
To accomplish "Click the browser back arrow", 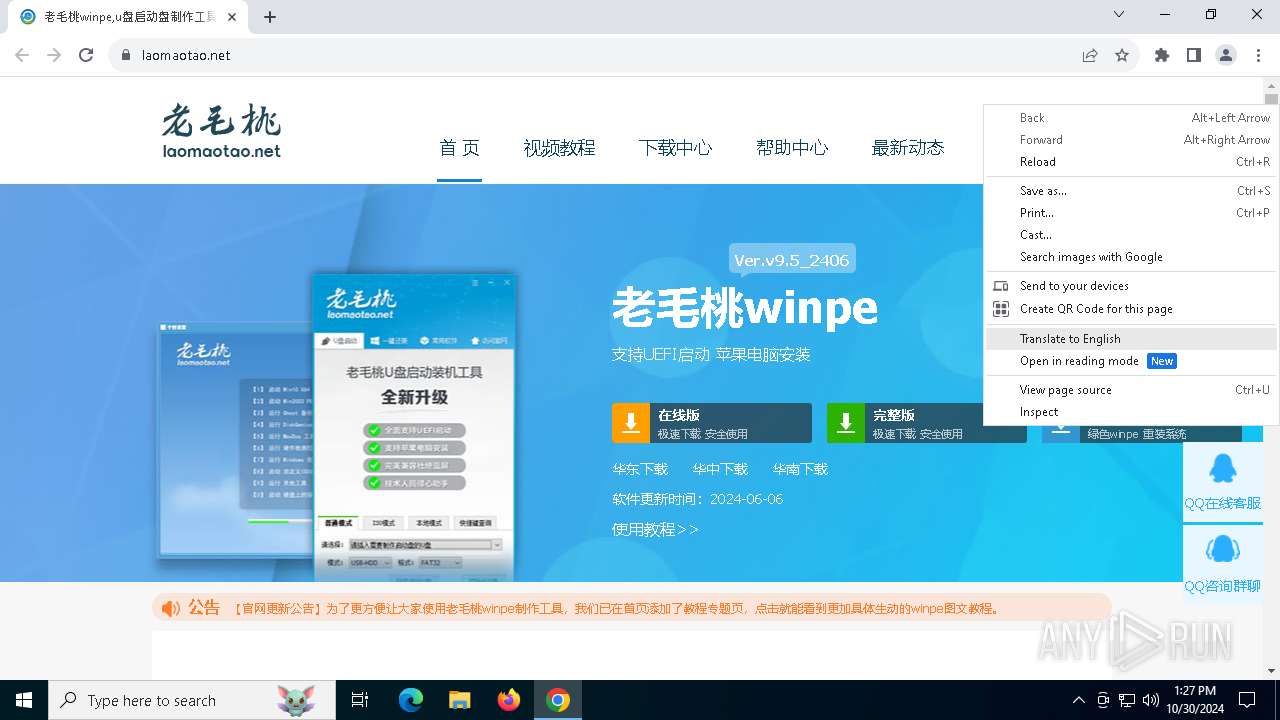I will [22, 55].
